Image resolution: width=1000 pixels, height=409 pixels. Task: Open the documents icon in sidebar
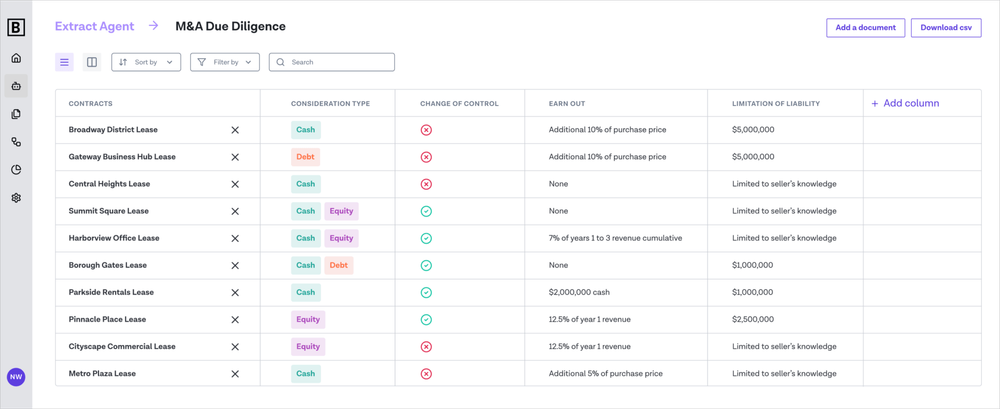(x=16, y=114)
